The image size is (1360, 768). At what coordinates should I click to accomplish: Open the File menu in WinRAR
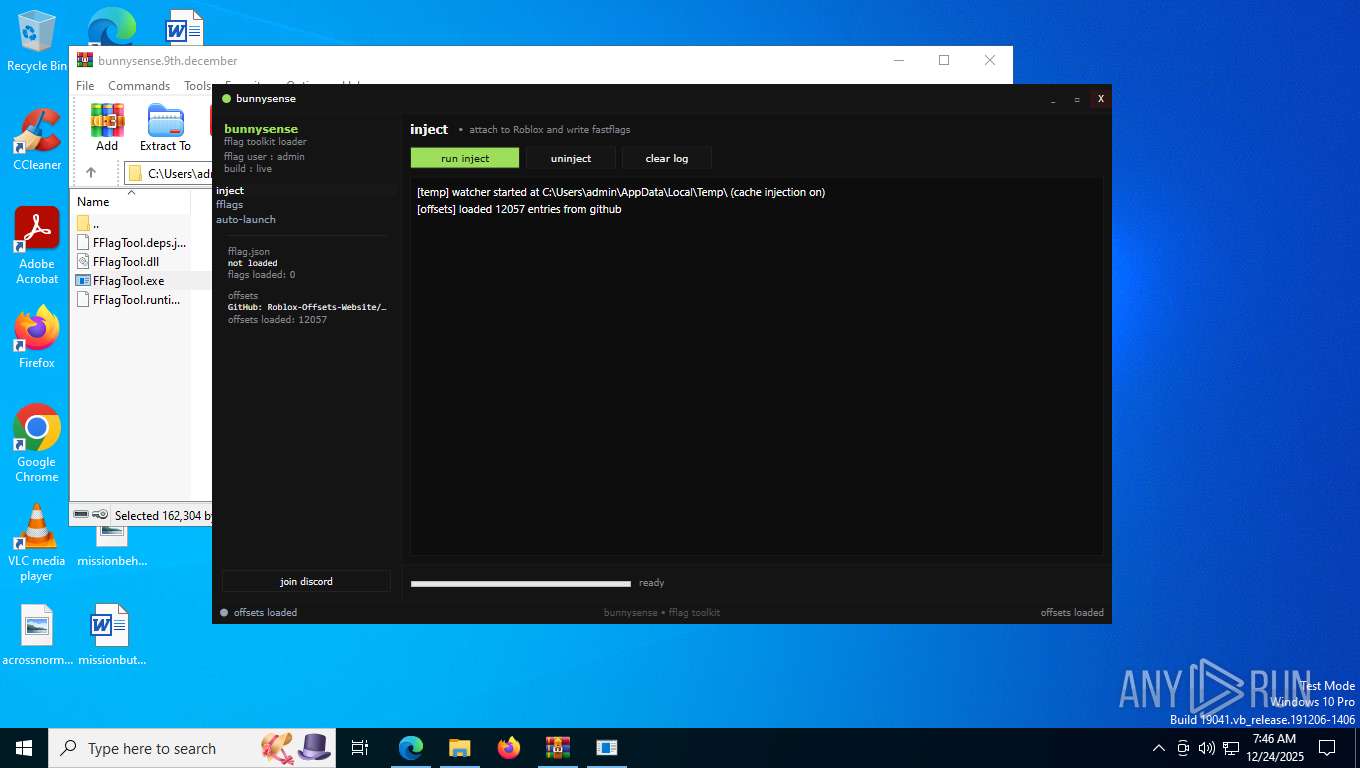point(85,86)
